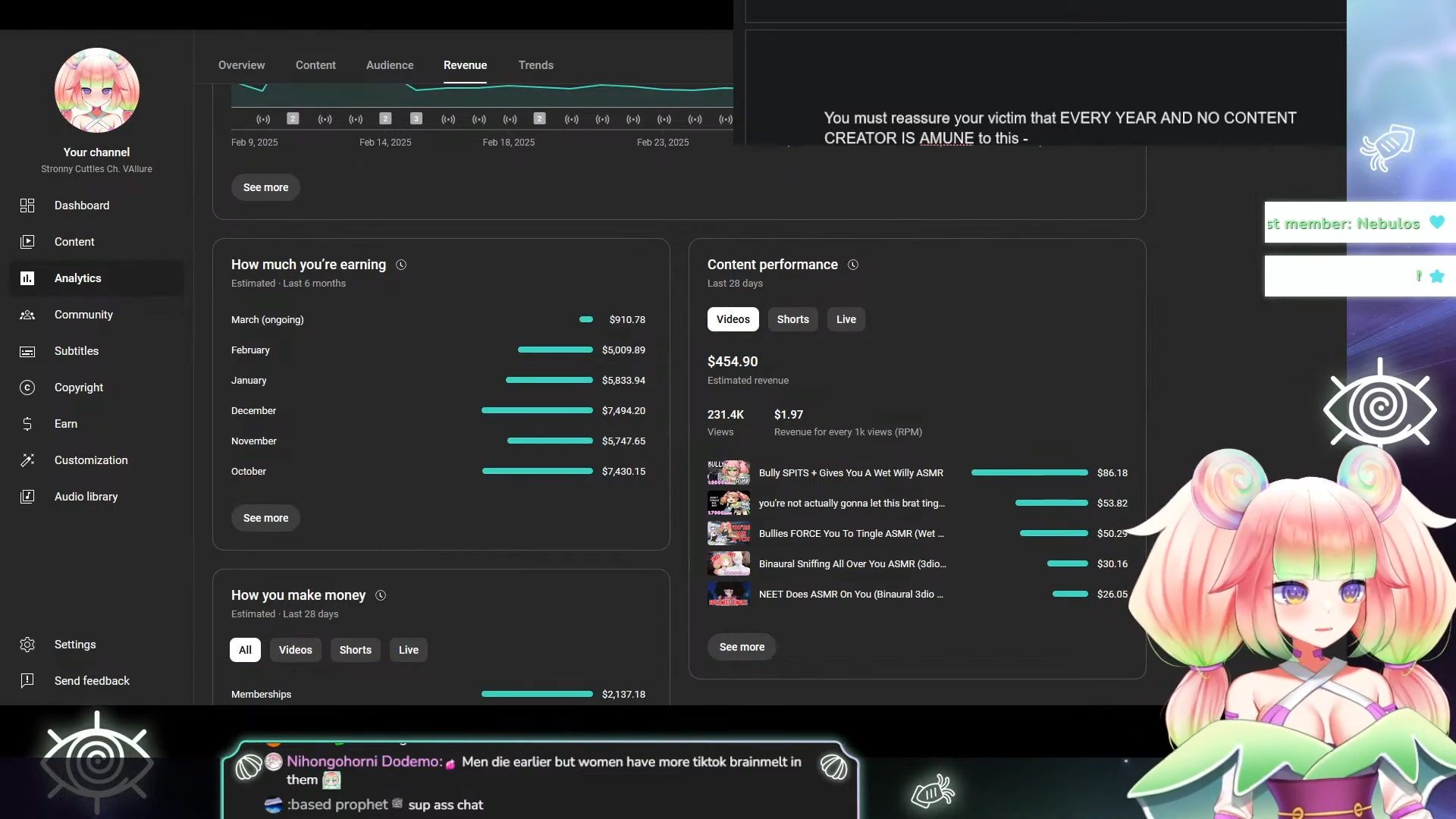Click the squid icon in right overlay
The height and width of the screenshot is (819, 1456).
(1387, 147)
